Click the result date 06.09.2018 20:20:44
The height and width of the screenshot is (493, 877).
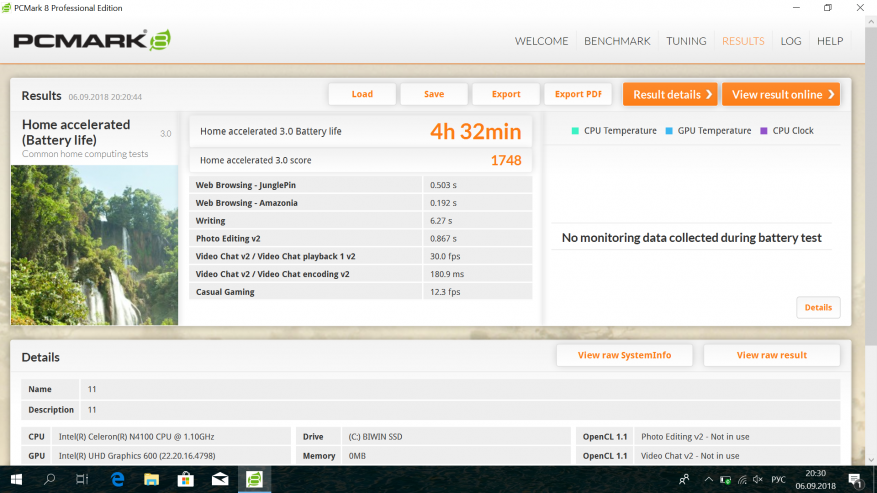pyautogui.click(x=105, y=97)
